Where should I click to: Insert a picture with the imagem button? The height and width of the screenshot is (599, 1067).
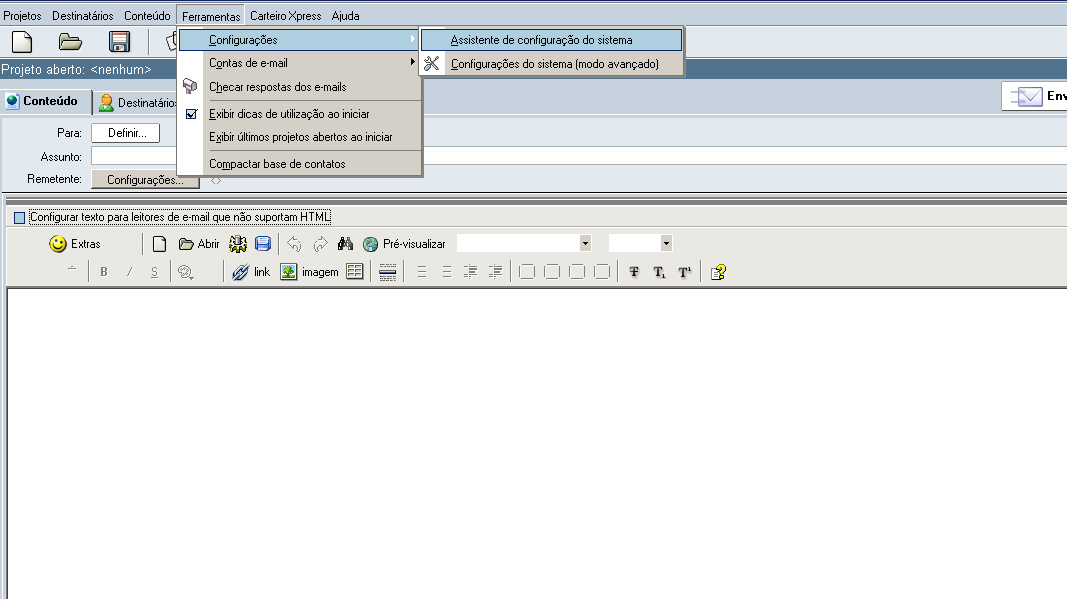click(x=309, y=272)
